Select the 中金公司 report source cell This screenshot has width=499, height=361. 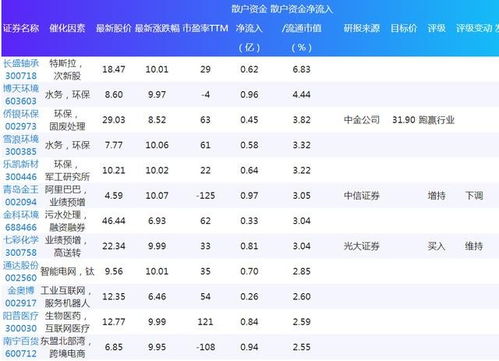click(362, 120)
